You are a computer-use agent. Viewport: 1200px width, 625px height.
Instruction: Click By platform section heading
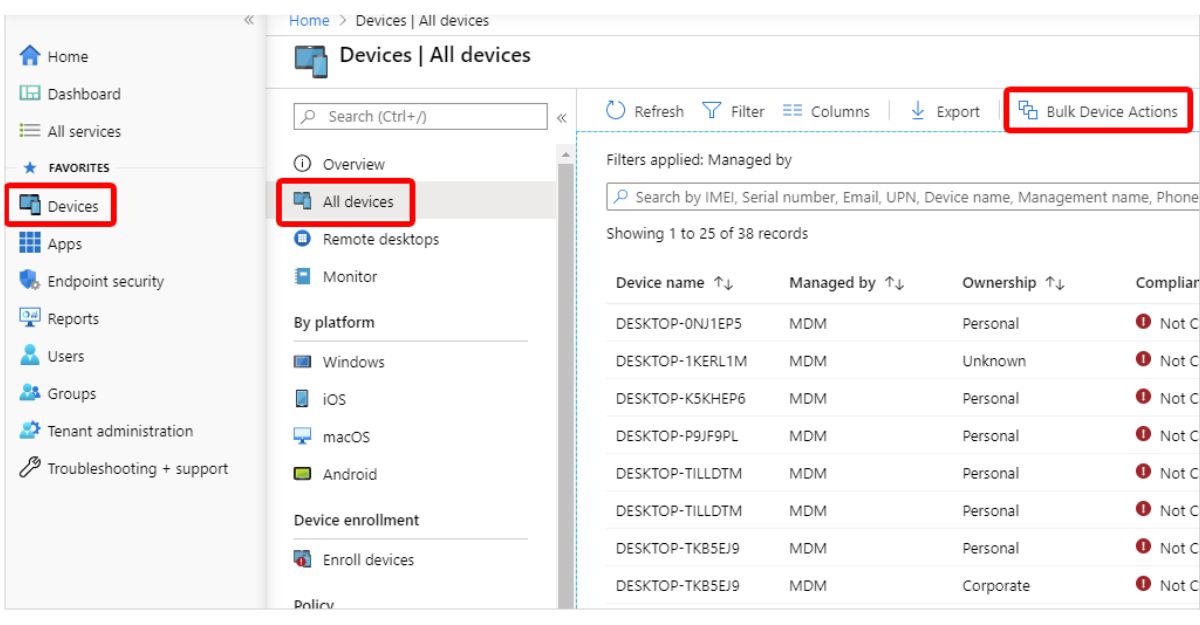point(334,323)
